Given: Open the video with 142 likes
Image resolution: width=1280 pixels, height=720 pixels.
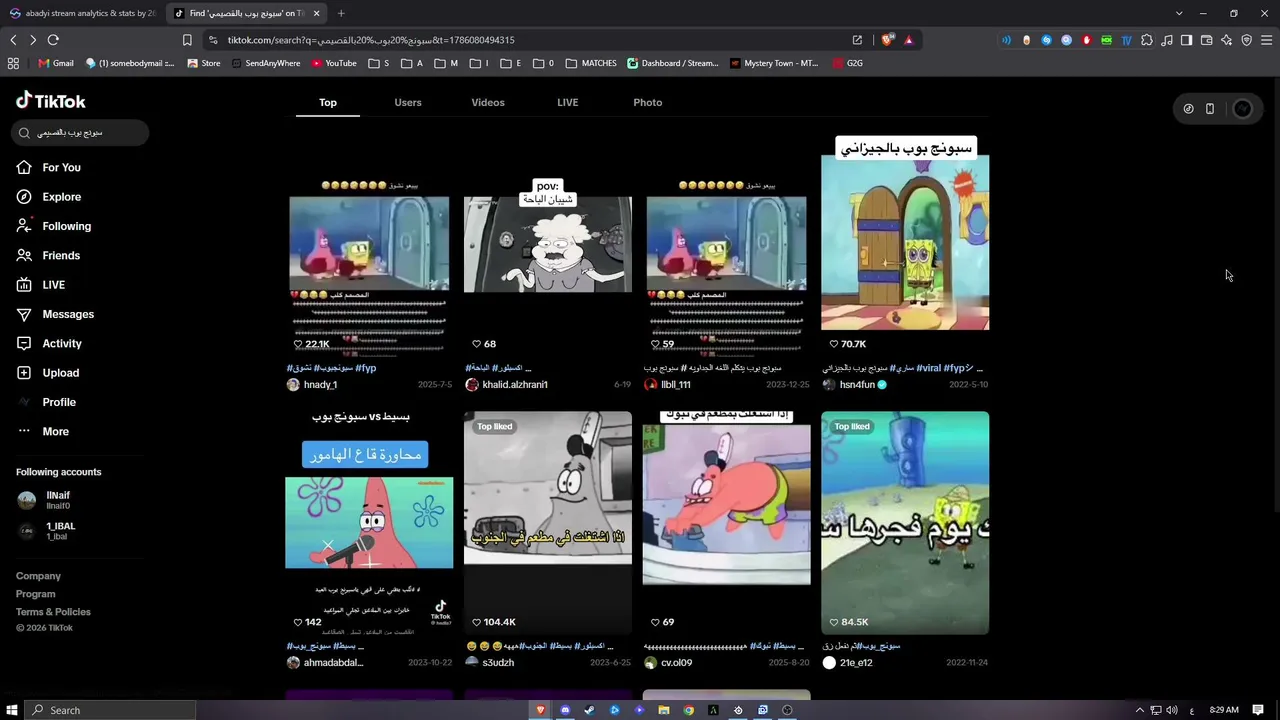Looking at the screenshot, I should [x=369, y=523].
